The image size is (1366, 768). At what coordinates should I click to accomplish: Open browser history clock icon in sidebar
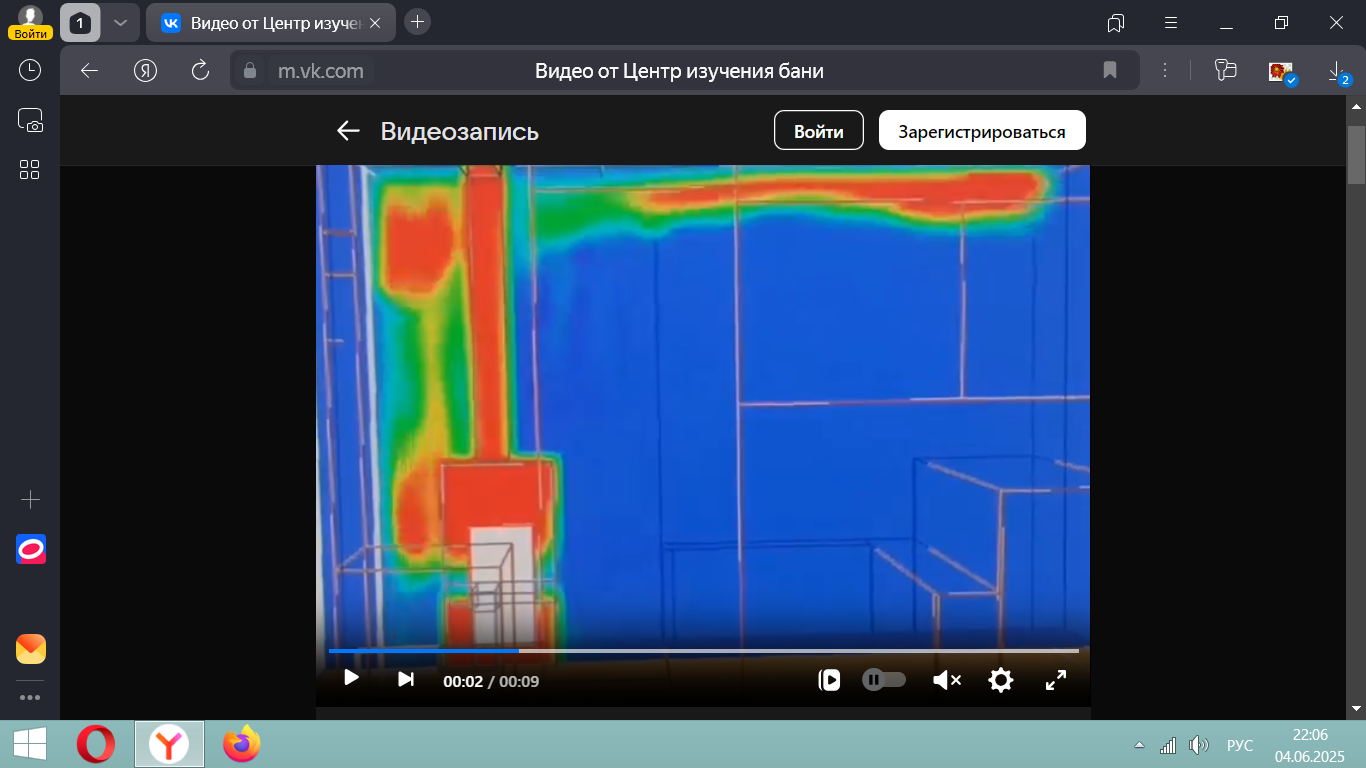coord(30,70)
